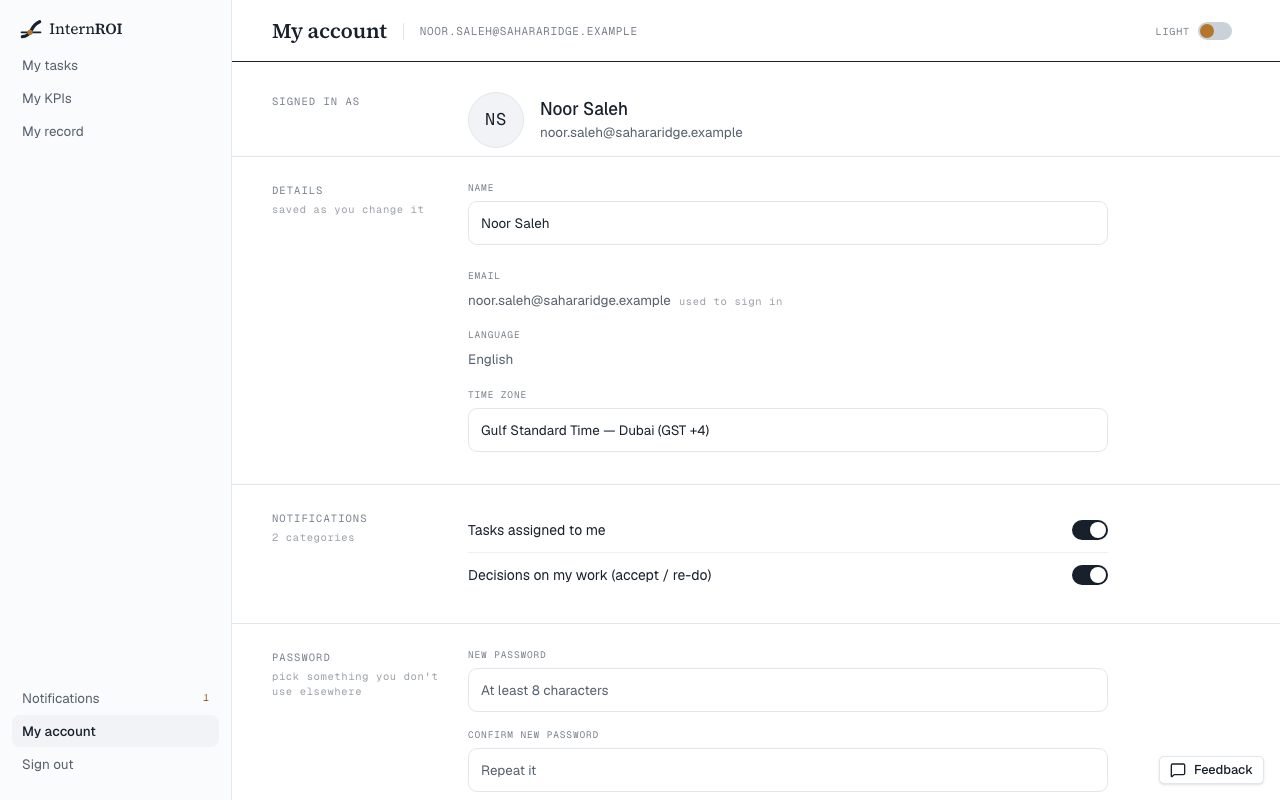Click the 'Signed in as' label
This screenshot has width=1280, height=800.
point(316,101)
